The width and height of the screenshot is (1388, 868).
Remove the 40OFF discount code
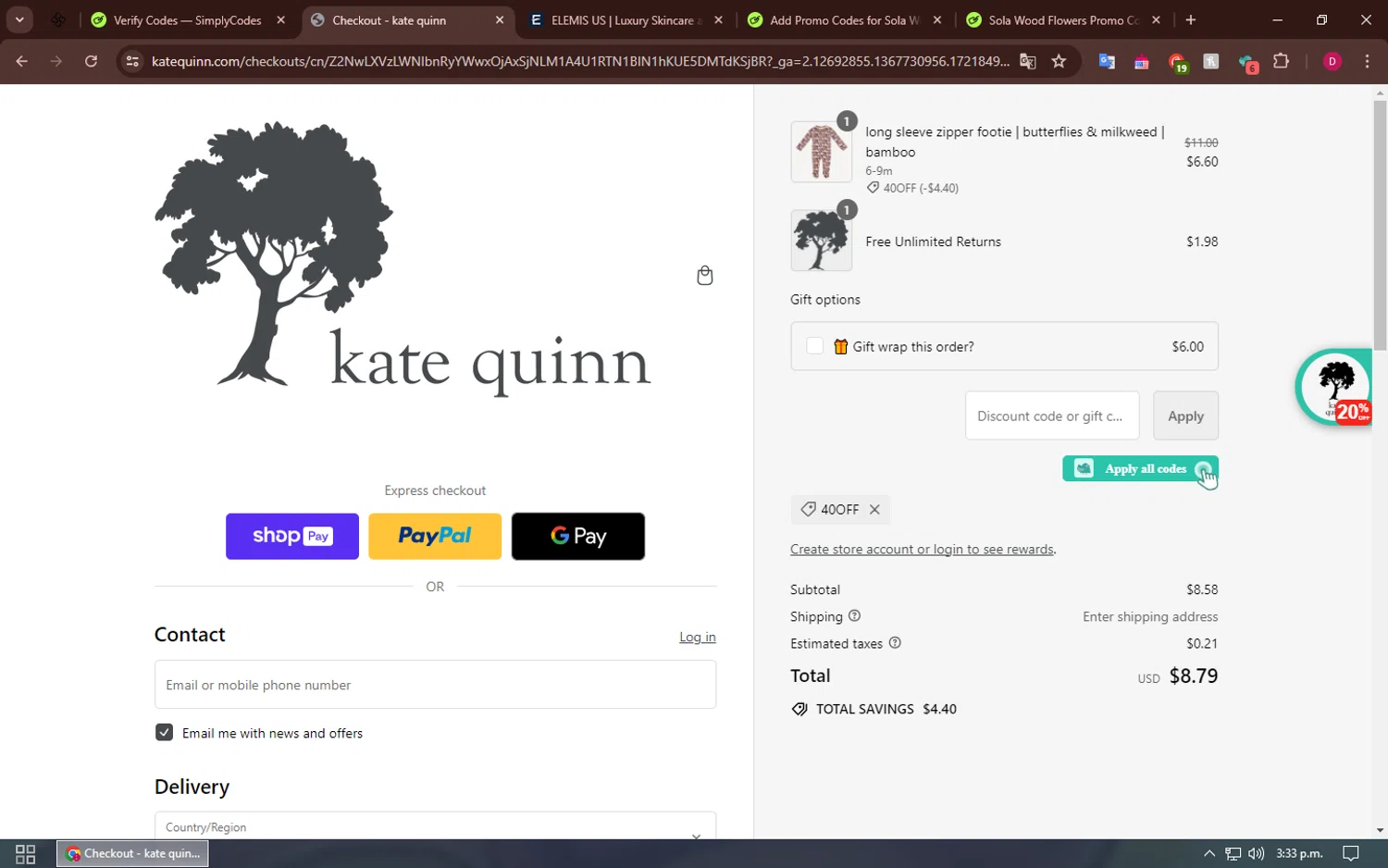874,510
